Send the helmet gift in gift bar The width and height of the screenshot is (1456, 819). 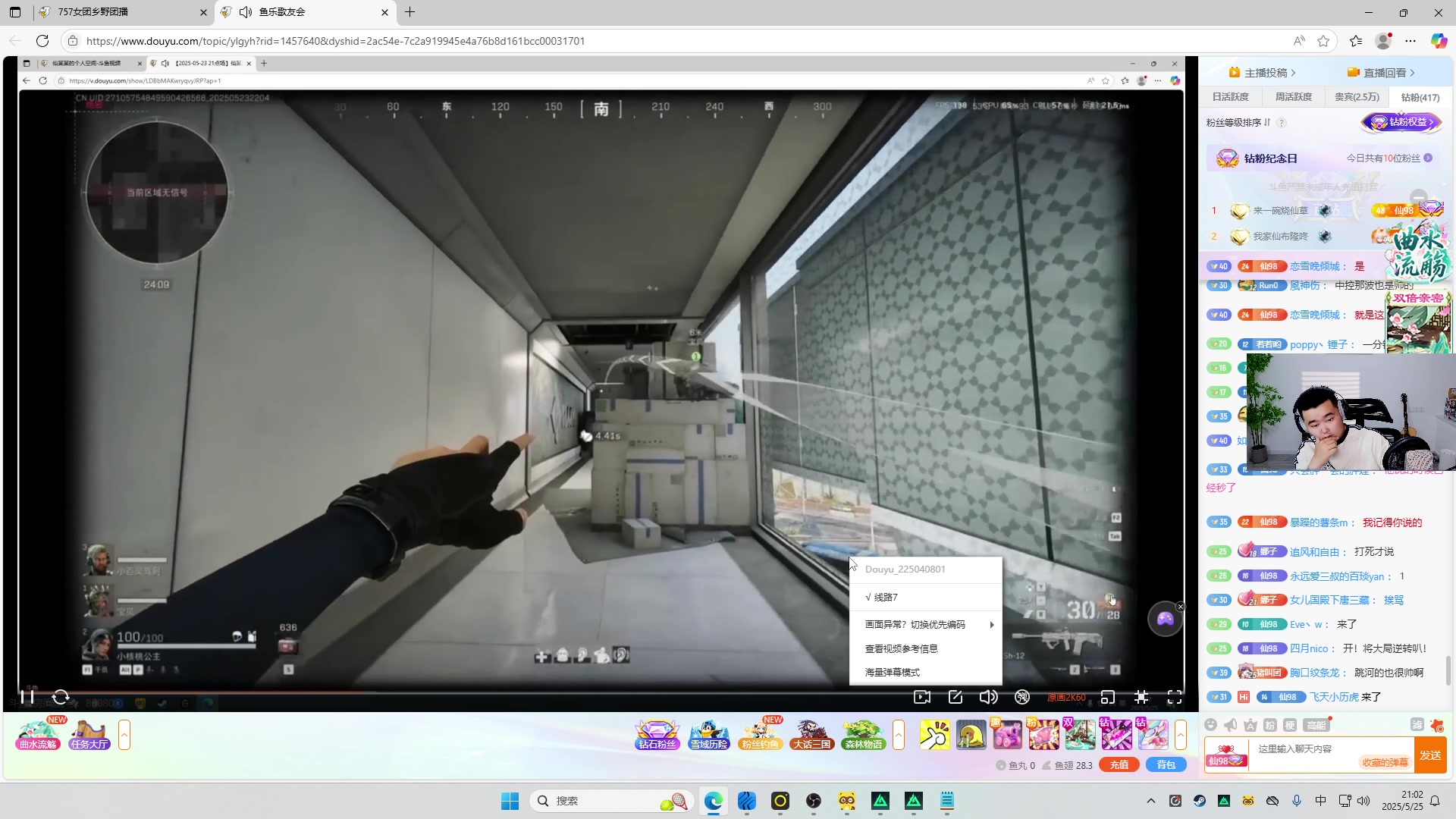point(971,735)
